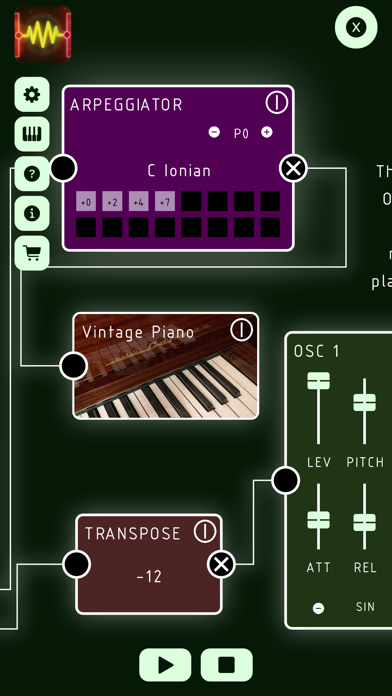The width and height of the screenshot is (392, 696).
Task: Select the P0 pattern label
Action: (241, 134)
